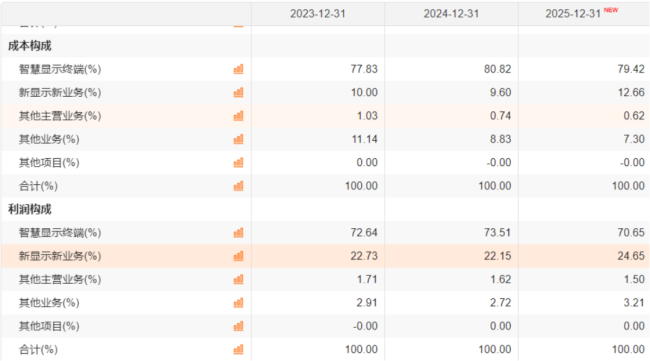
Task: Open chart icon for 成本构成 智慧显示终端(%)
Action: click(x=238, y=69)
